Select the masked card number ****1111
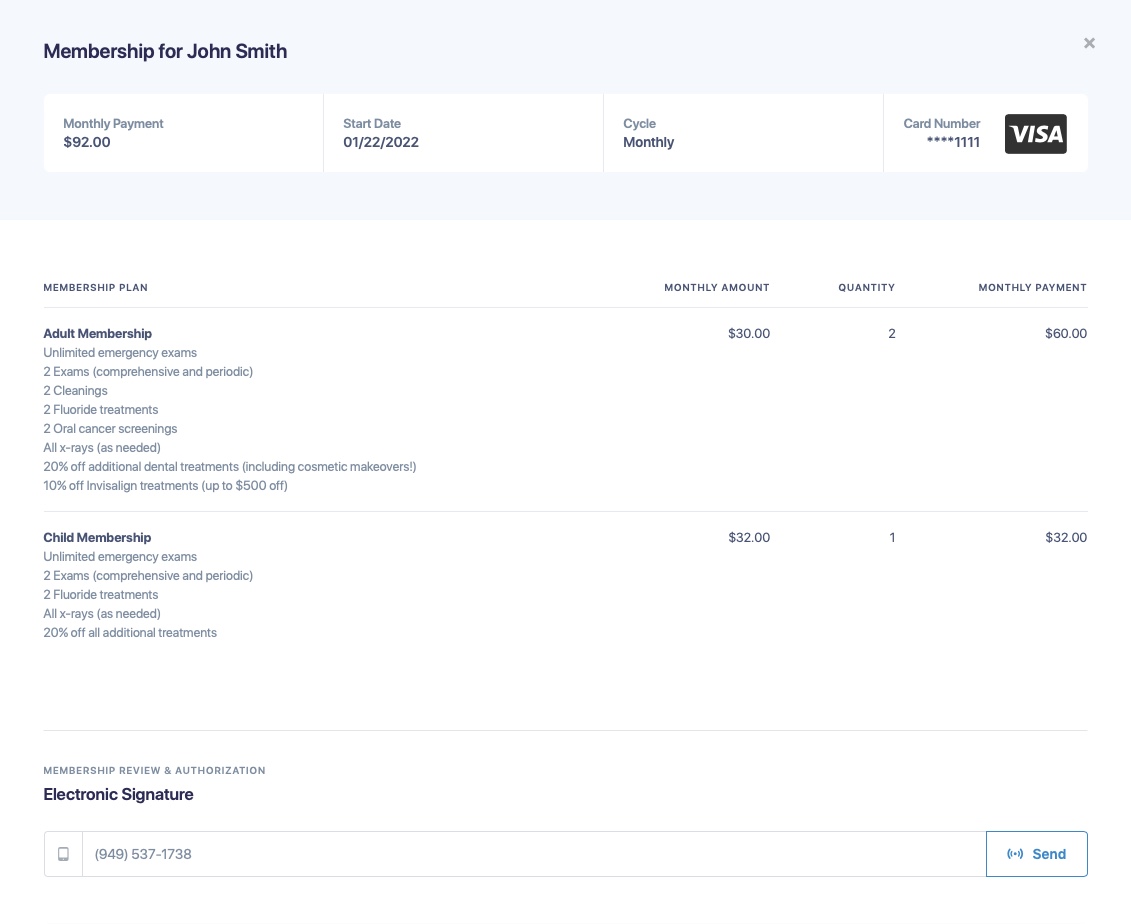Image resolution: width=1131 pixels, height=924 pixels. tap(953, 142)
